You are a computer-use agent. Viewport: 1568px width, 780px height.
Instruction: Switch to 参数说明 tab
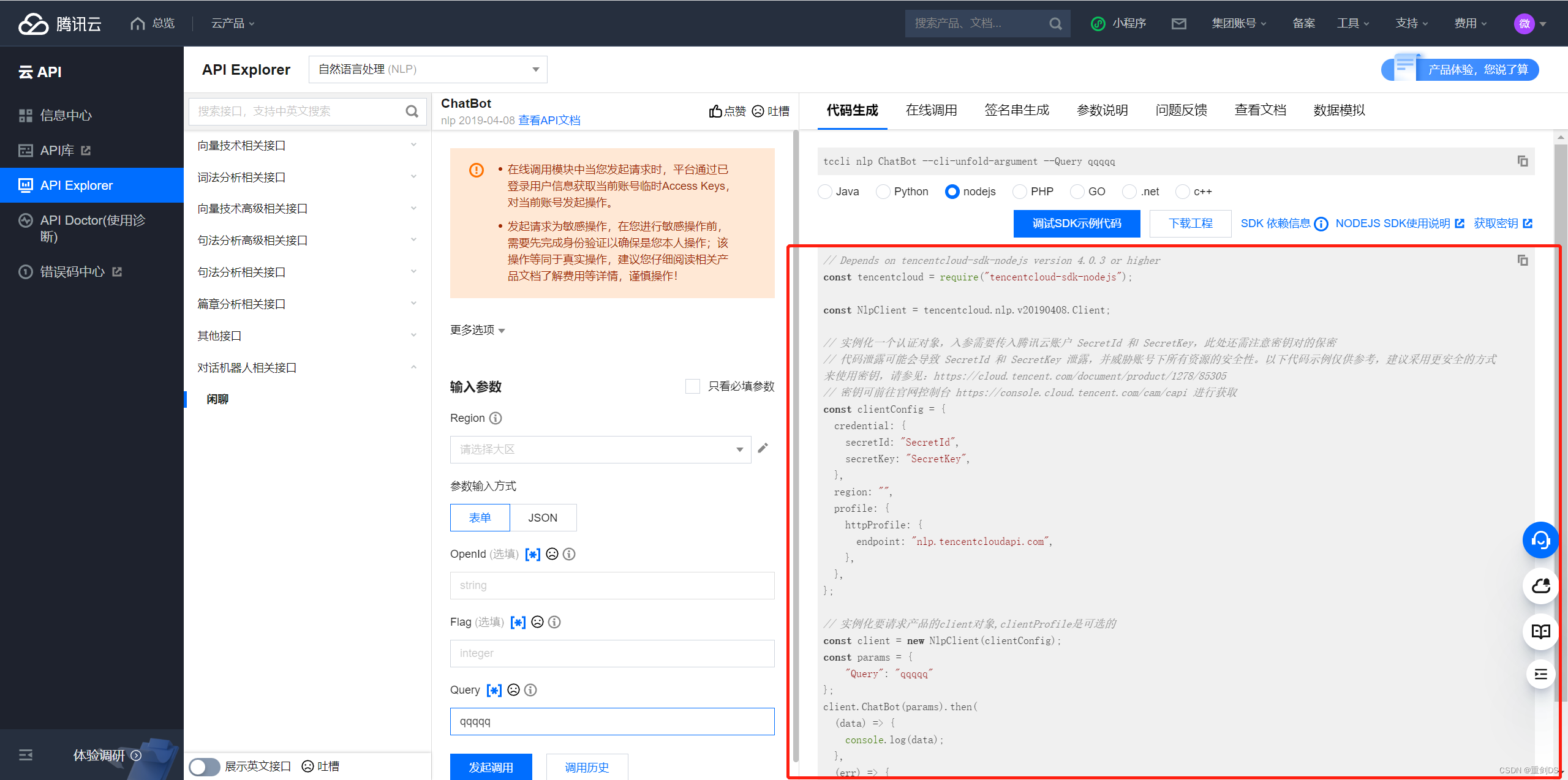point(1102,110)
